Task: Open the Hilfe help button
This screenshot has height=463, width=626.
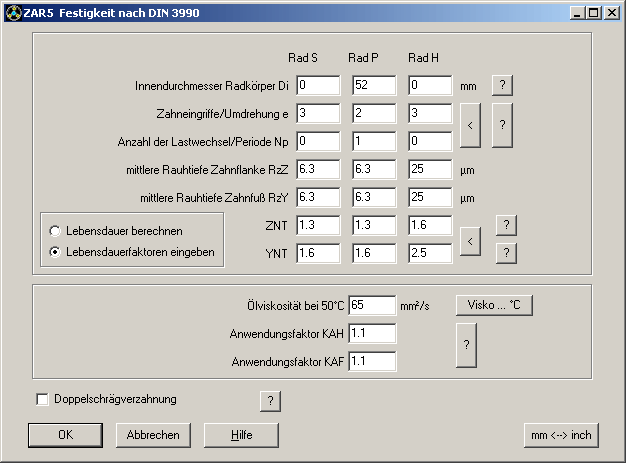Action: coord(241,435)
